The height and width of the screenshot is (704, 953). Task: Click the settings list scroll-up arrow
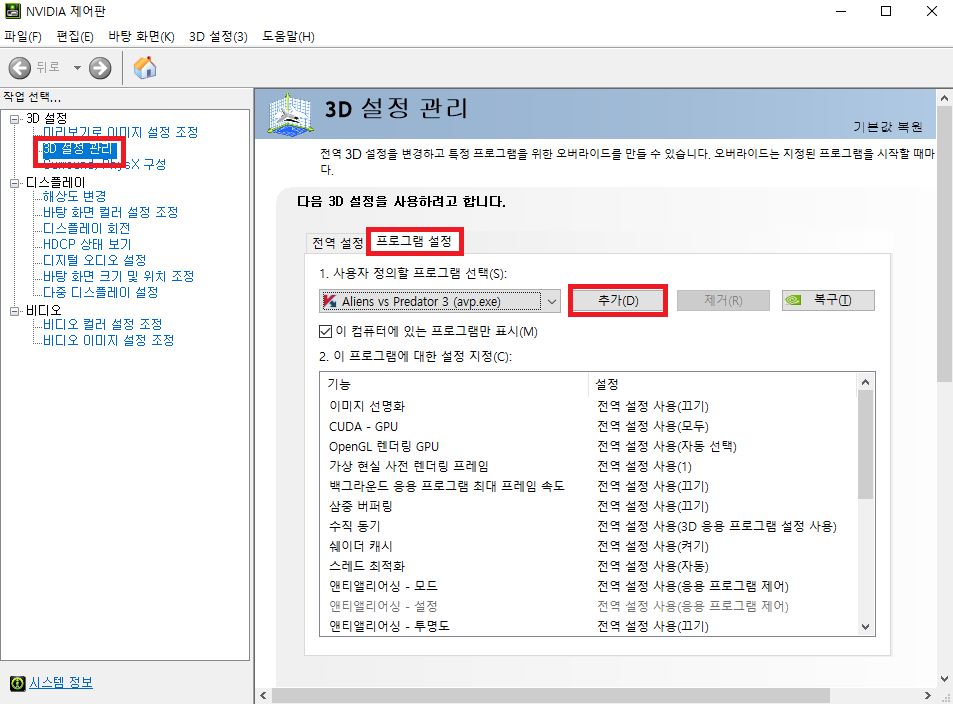[x=865, y=382]
